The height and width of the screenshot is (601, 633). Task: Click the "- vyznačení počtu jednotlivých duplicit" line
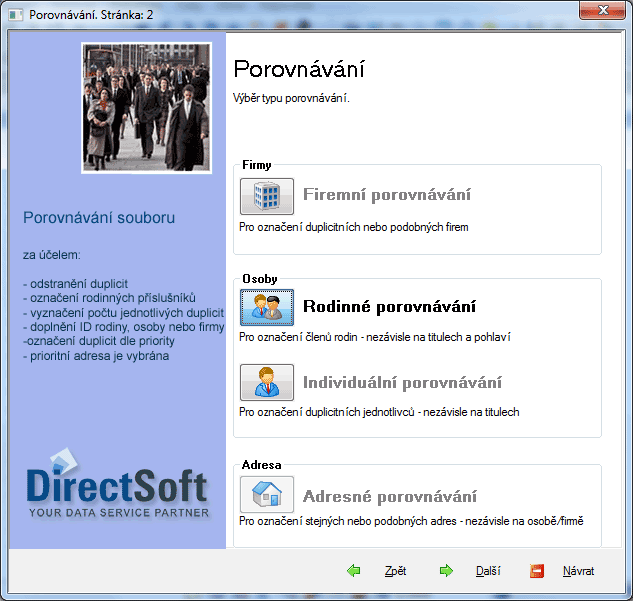pos(123,313)
